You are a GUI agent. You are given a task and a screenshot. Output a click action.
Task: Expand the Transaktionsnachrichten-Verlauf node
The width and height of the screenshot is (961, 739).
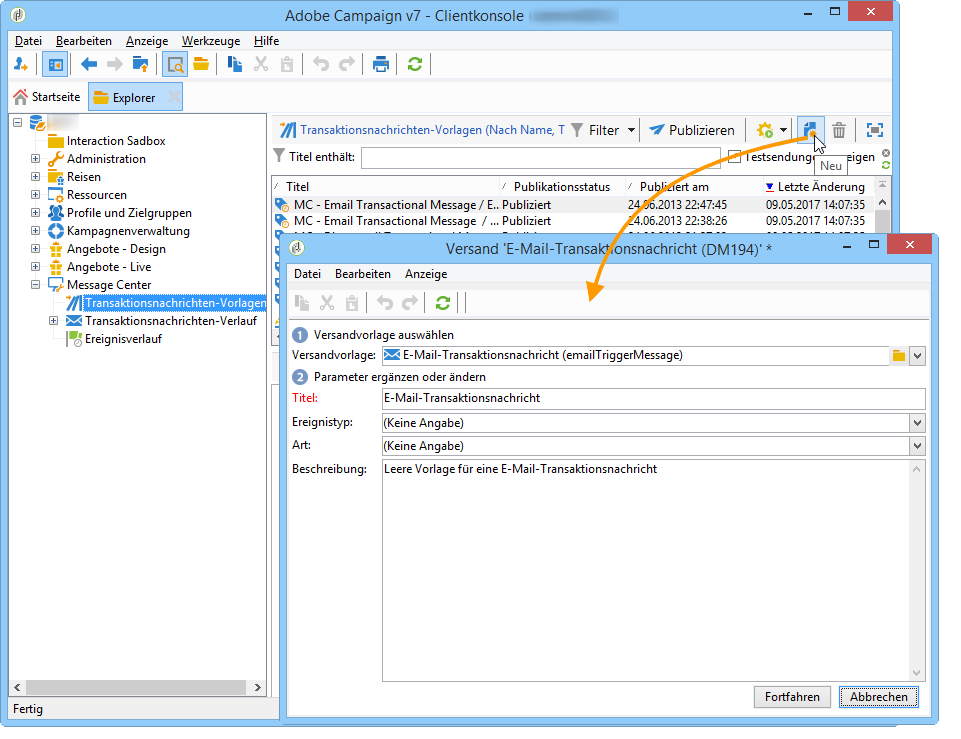54,321
